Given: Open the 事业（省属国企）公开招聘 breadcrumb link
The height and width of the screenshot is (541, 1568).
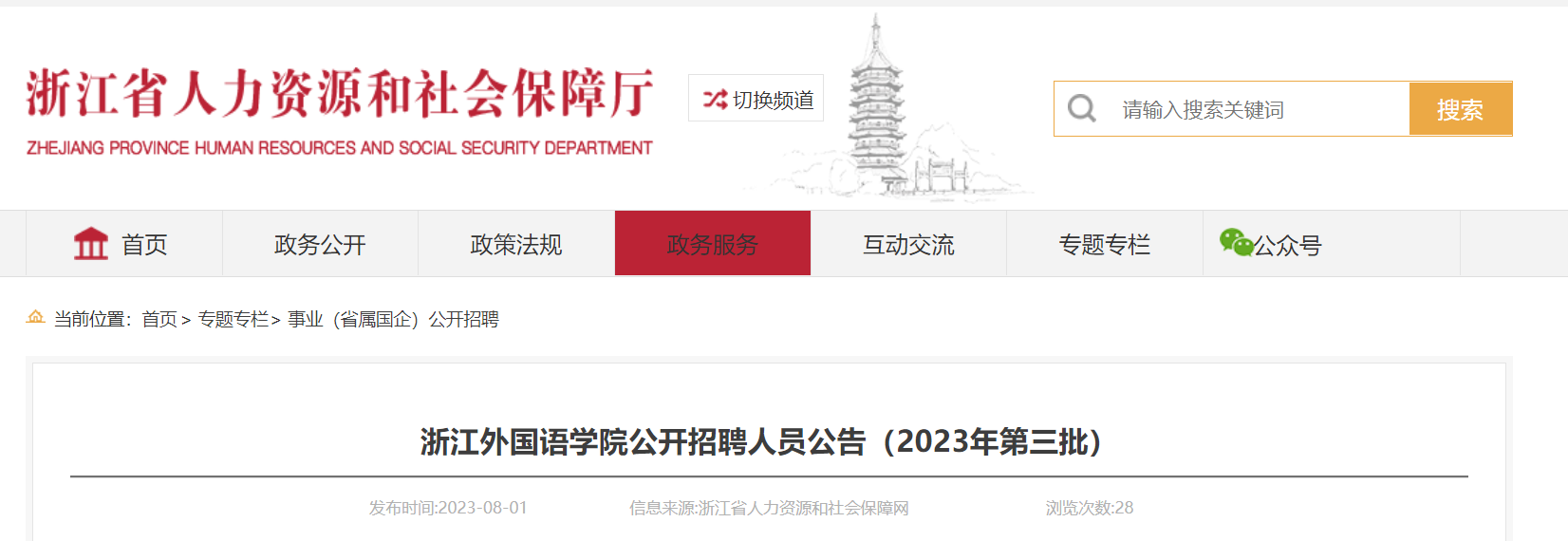Looking at the screenshot, I should [394, 319].
